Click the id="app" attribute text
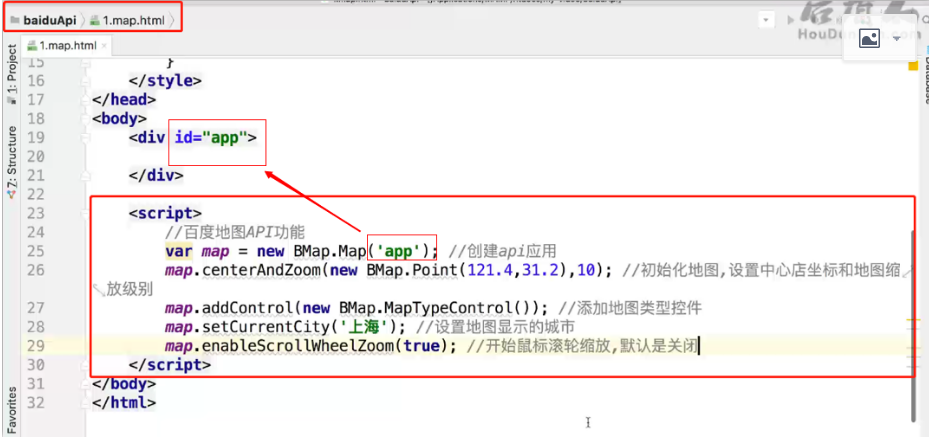This screenshot has width=929, height=440. 211,137
